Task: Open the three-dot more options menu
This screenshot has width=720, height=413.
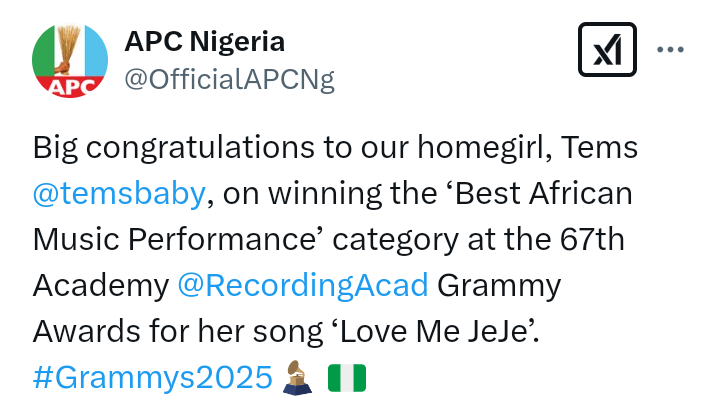Action: coord(669,49)
